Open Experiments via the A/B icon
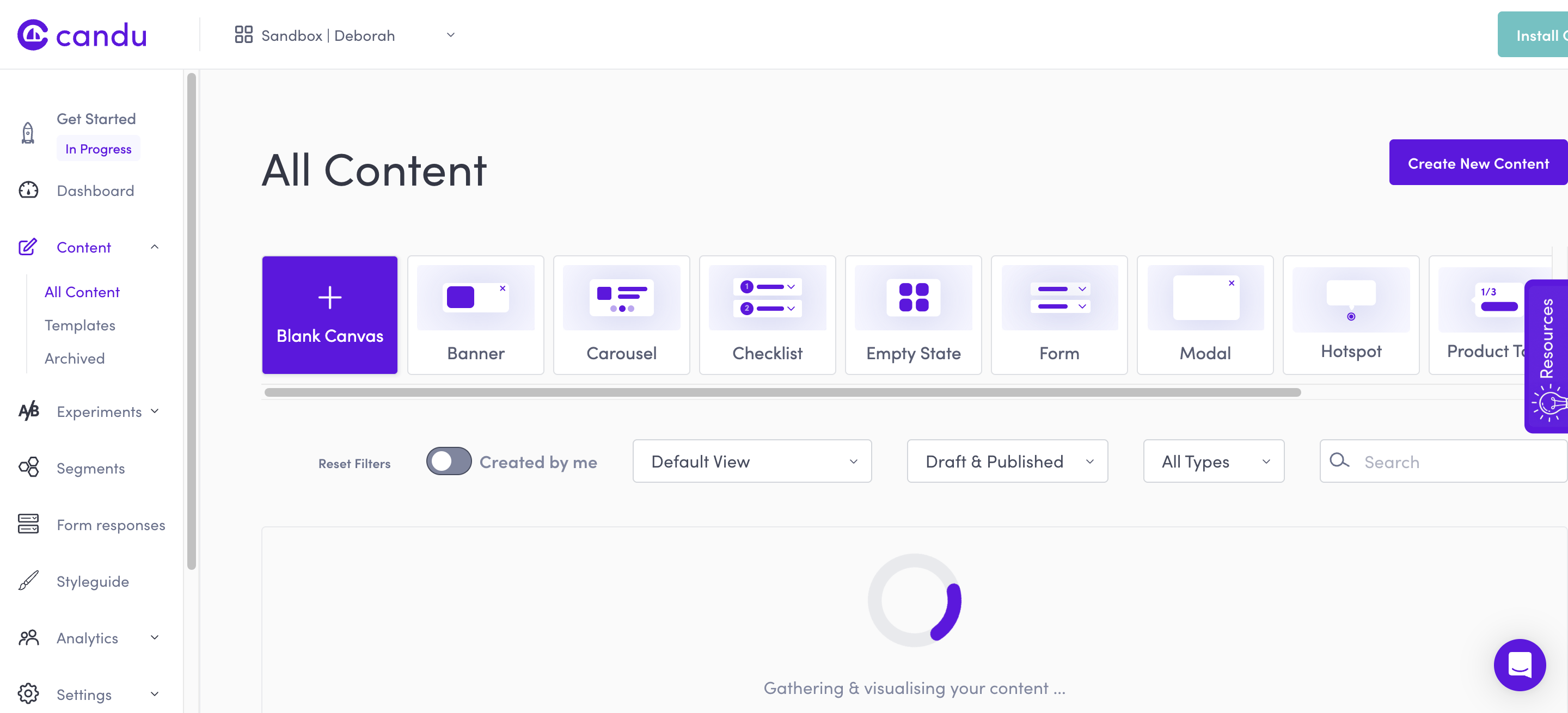Viewport: 1568px width, 713px height. tap(28, 411)
